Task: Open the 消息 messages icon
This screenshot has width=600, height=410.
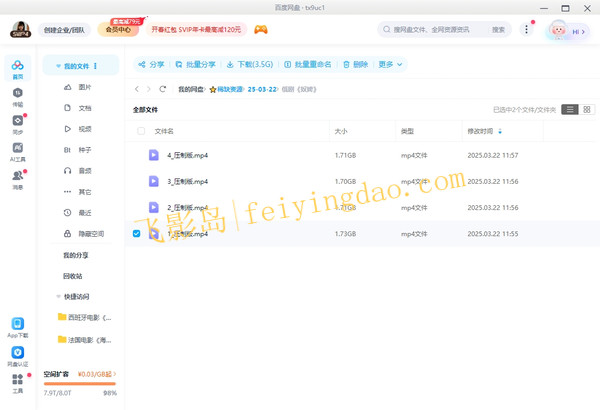Action: 18,180
